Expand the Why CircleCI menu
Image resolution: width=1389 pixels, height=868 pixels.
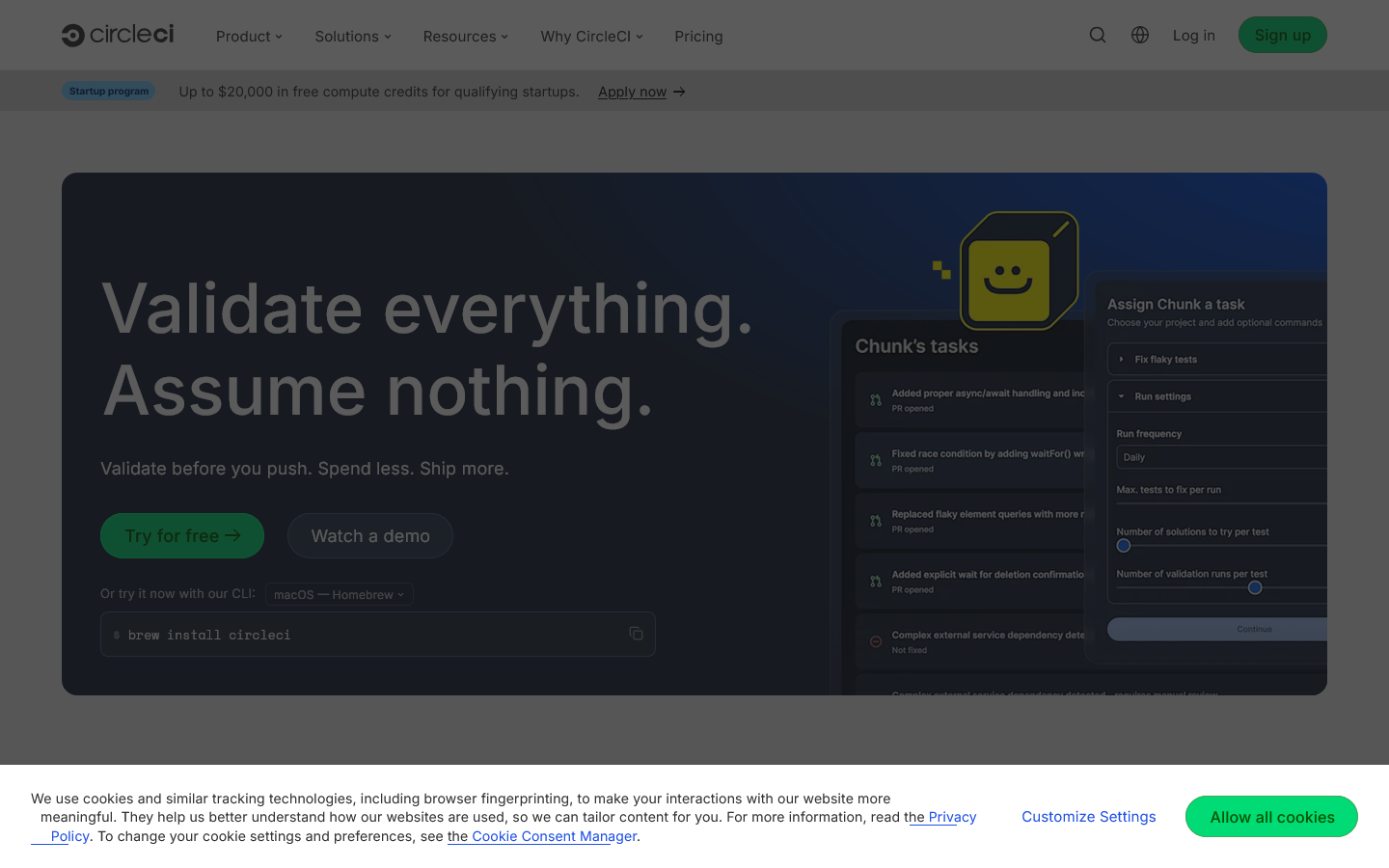(x=591, y=36)
